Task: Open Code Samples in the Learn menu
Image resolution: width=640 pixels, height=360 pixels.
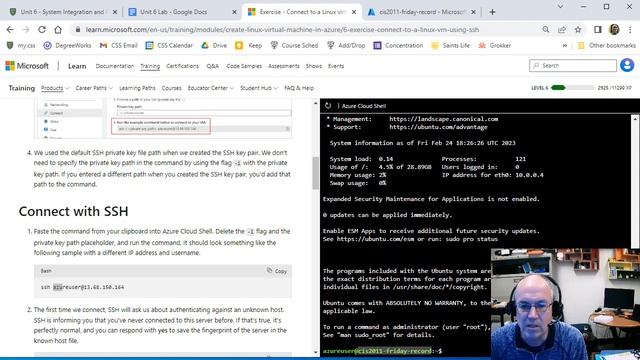Action: [x=244, y=66]
